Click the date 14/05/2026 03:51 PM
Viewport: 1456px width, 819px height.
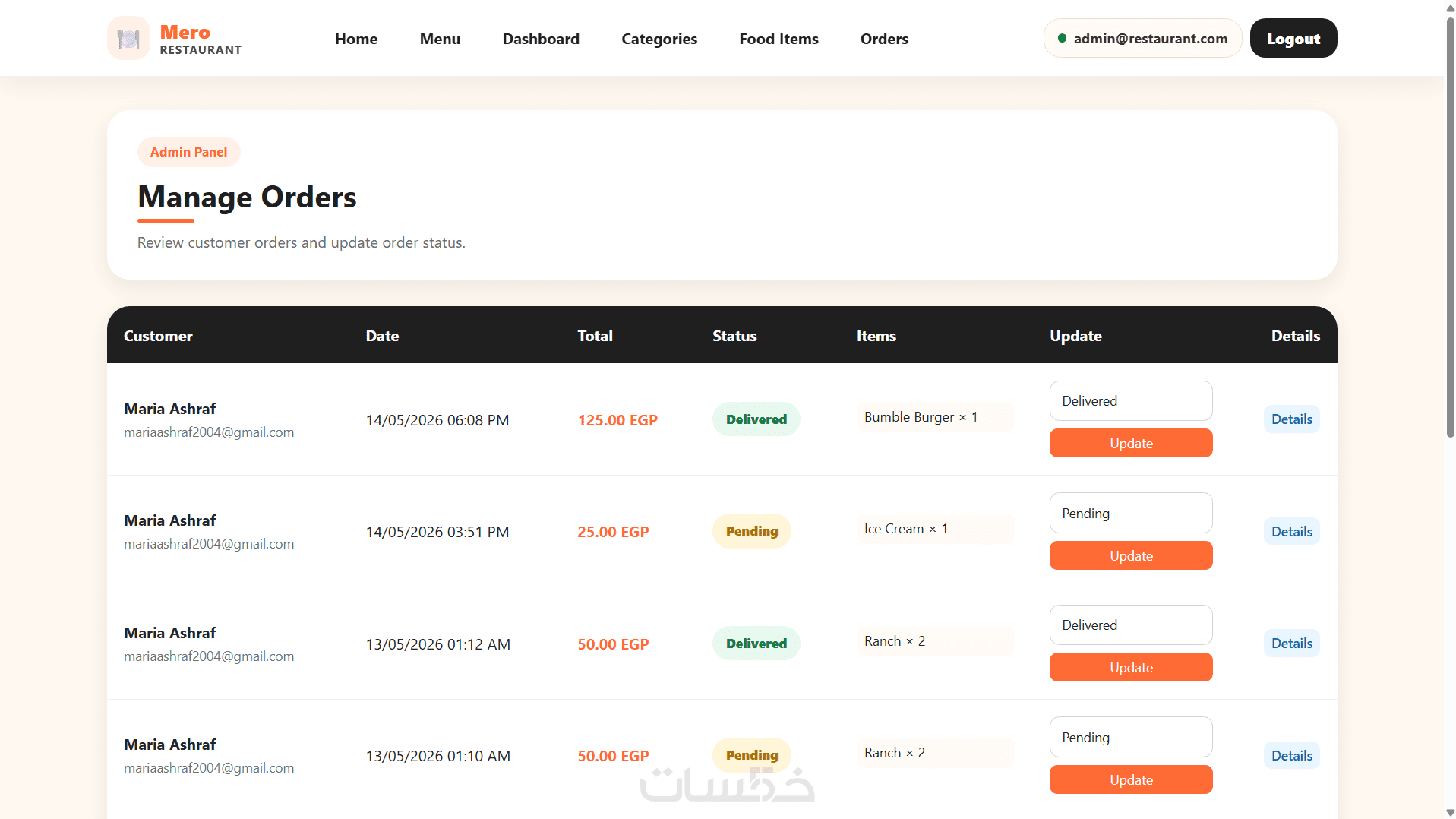pyautogui.click(x=437, y=532)
